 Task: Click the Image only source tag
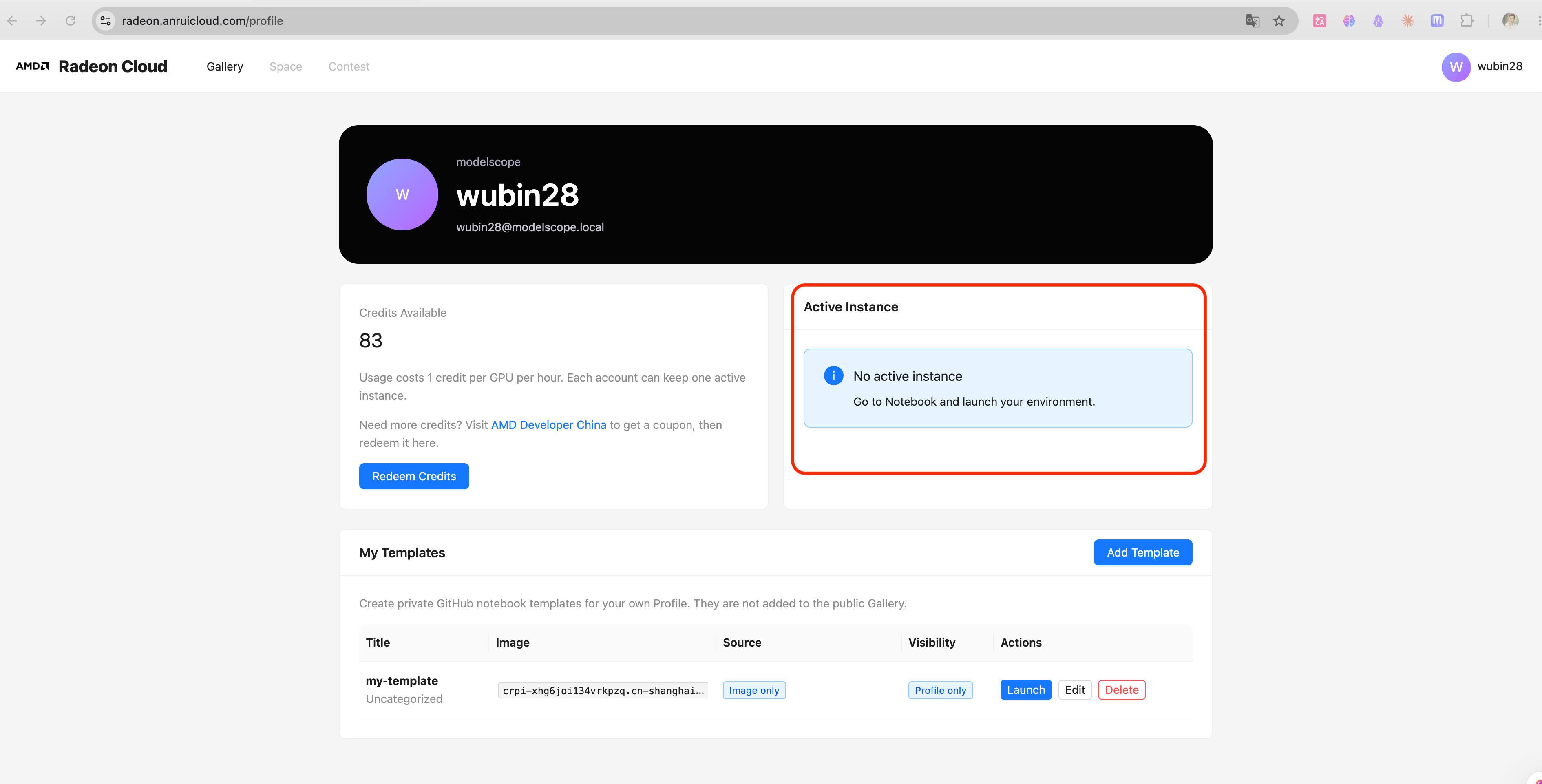pyautogui.click(x=754, y=691)
